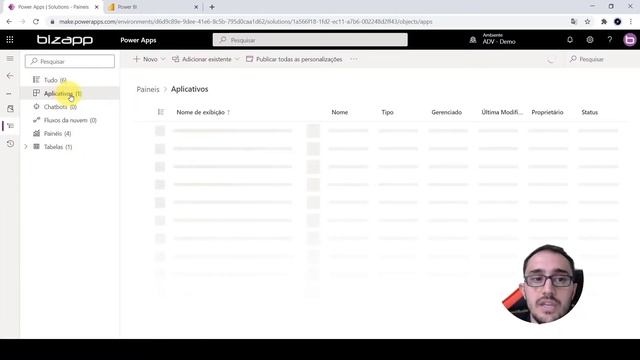
Task: Click the Power Apps header title
Action: (x=138, y=40)
